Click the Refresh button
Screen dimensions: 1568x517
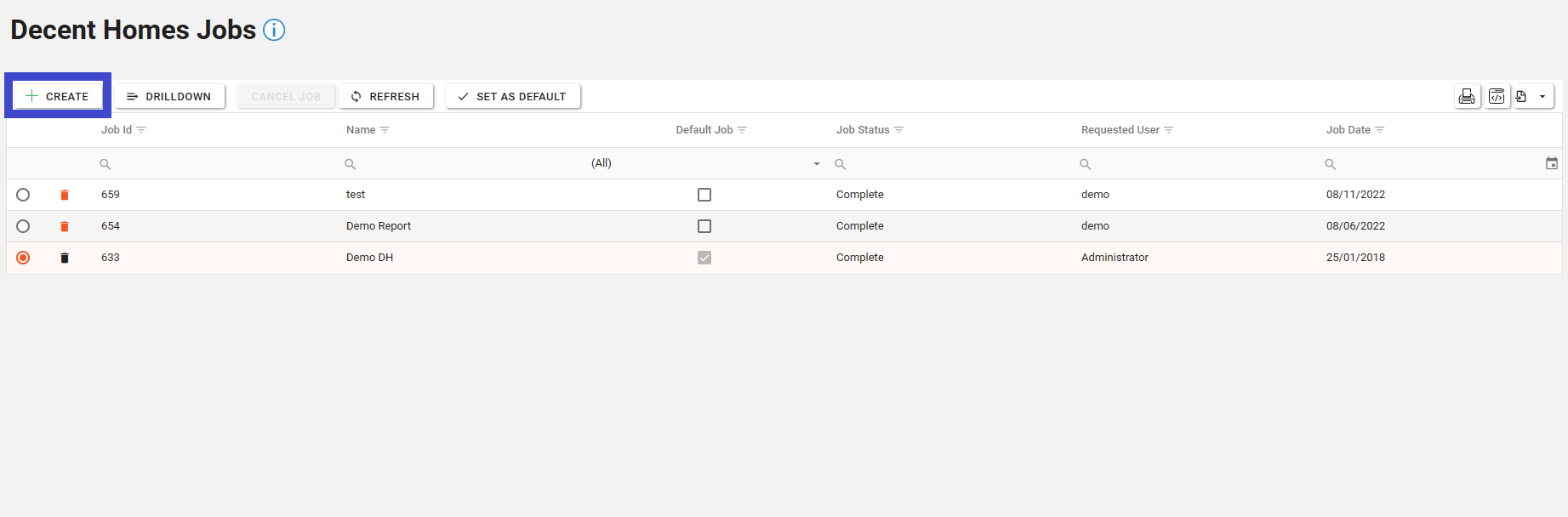pyautogui.click(x=385, y=96)
